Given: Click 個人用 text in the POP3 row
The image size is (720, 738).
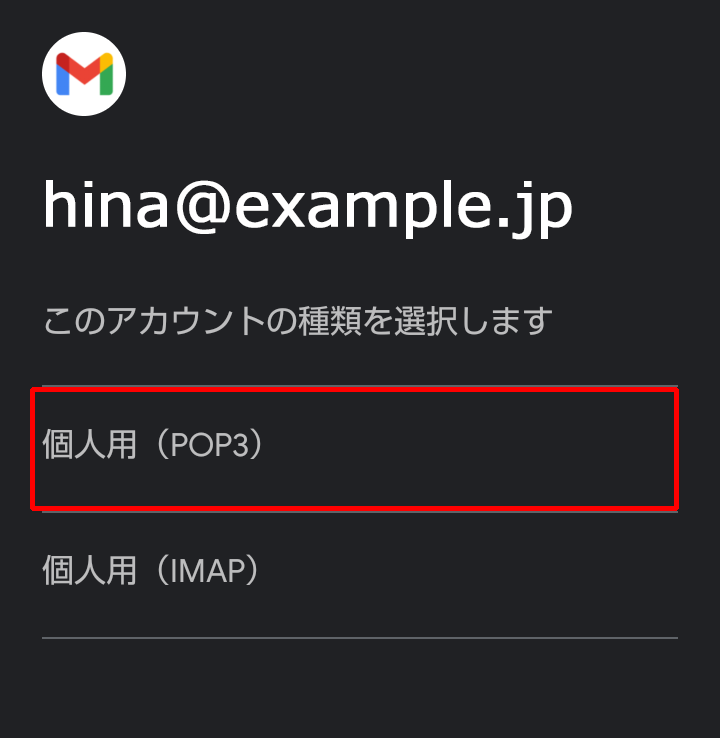Looking at the screenshot, I should point(89,444).
